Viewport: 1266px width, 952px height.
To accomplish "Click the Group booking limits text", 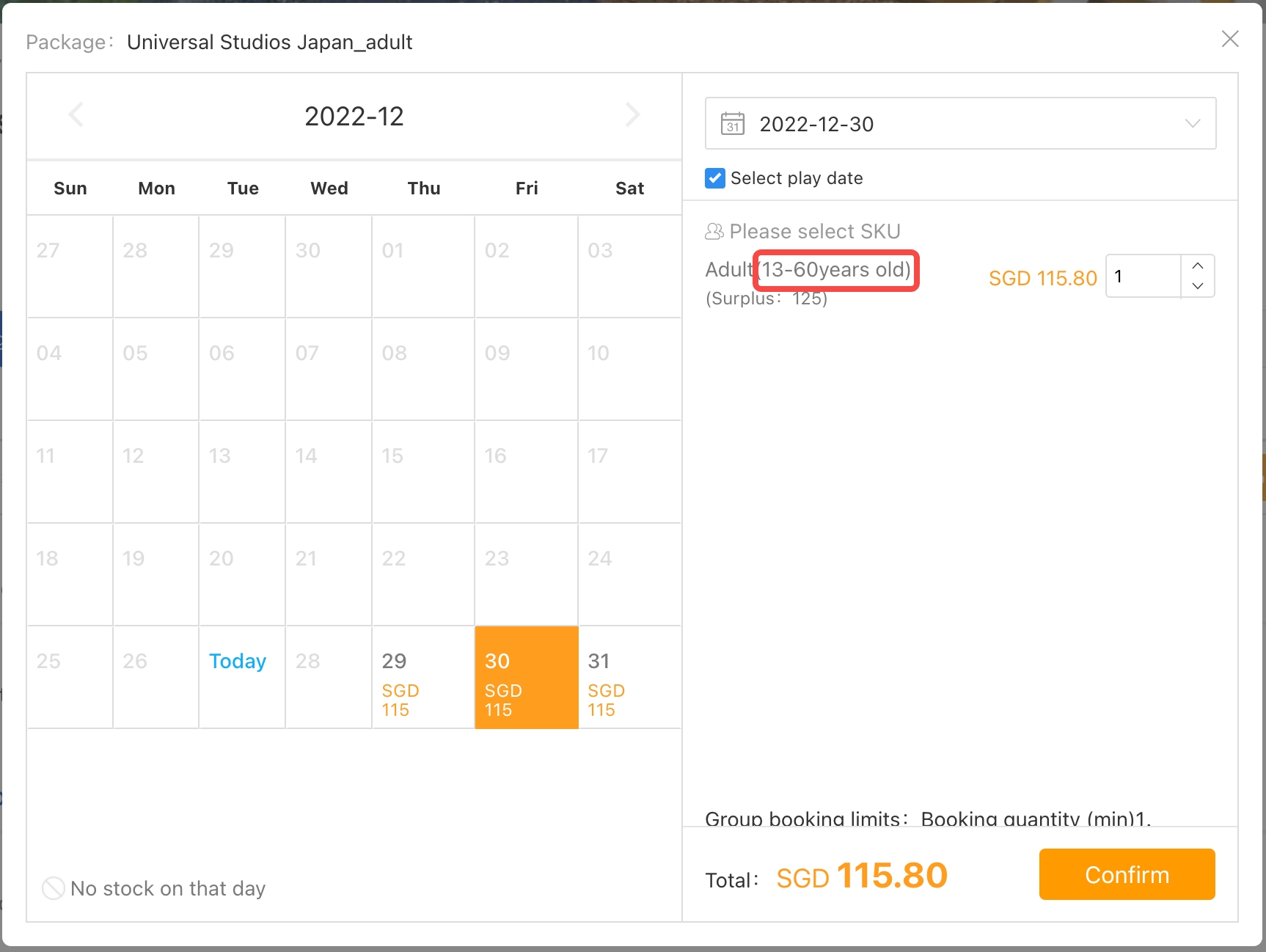I will pos(927,819).
